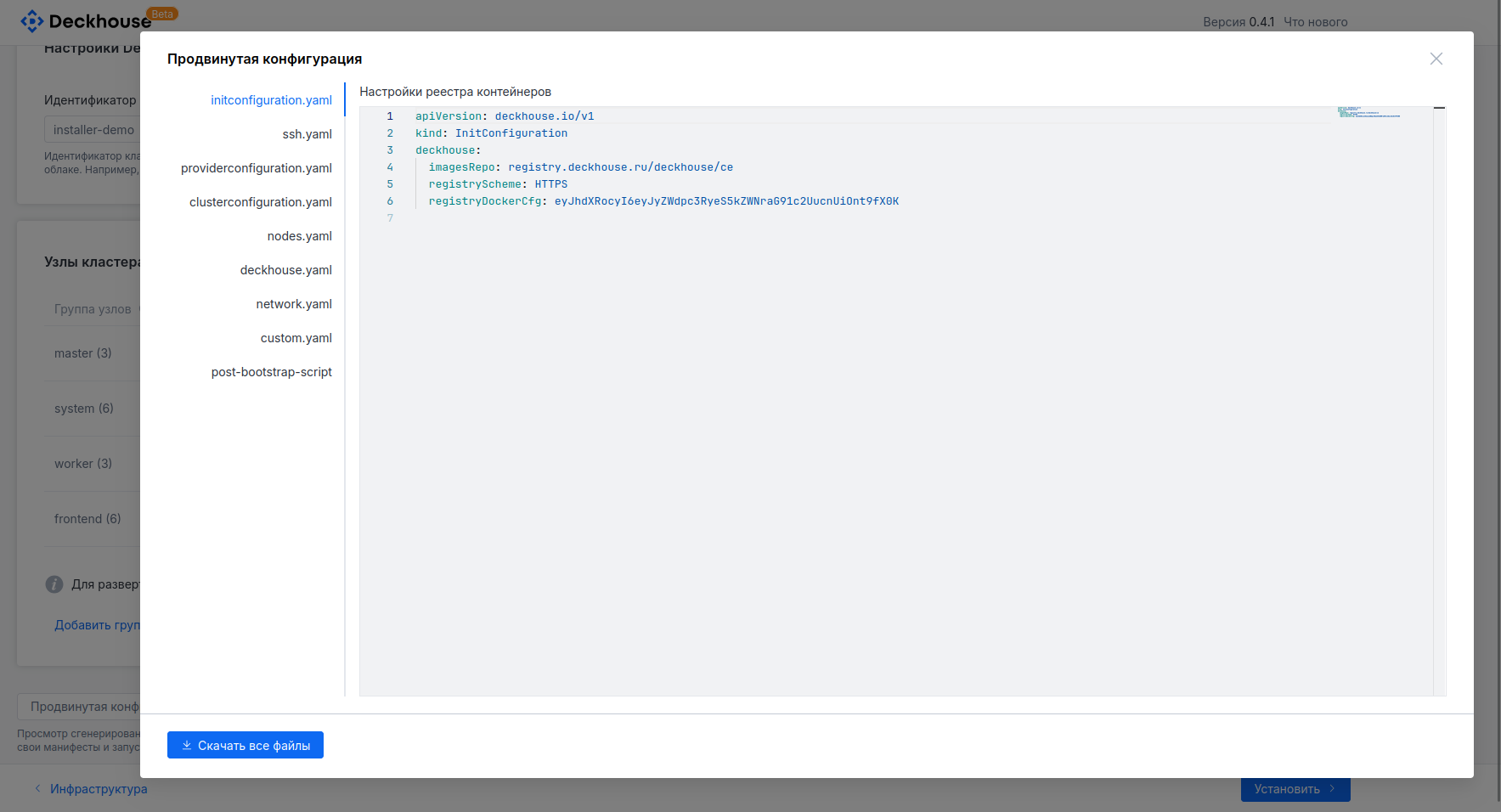This screenshot has height=812, width=1501.
Task: Open the initconfiguration.yaml tab
Action: [271, 100]
